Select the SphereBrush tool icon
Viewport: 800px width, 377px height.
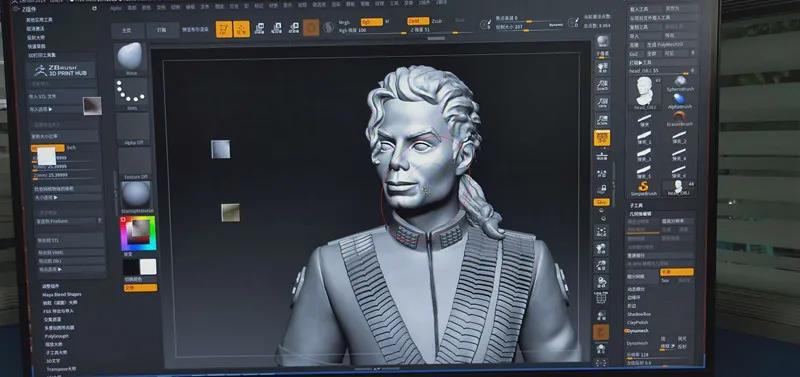[680, 83]
